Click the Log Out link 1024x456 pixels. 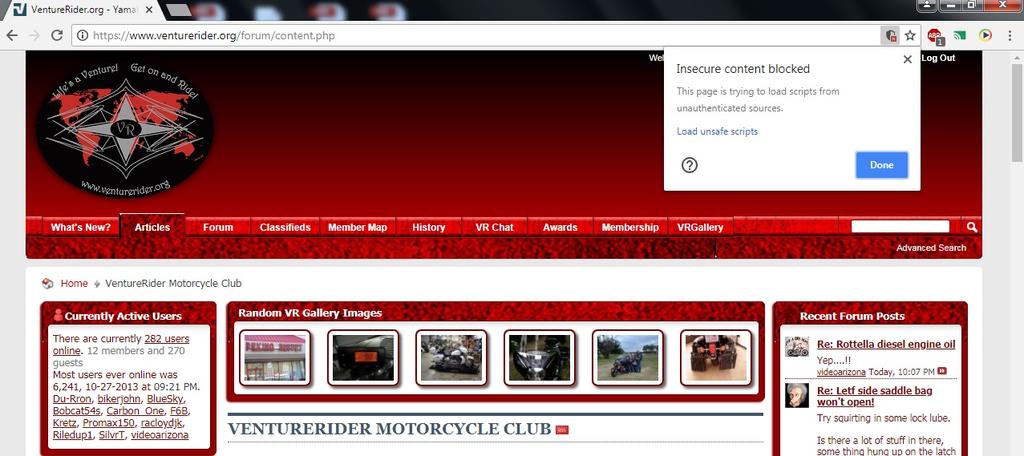pyautogui.click(x=938, y=57)
